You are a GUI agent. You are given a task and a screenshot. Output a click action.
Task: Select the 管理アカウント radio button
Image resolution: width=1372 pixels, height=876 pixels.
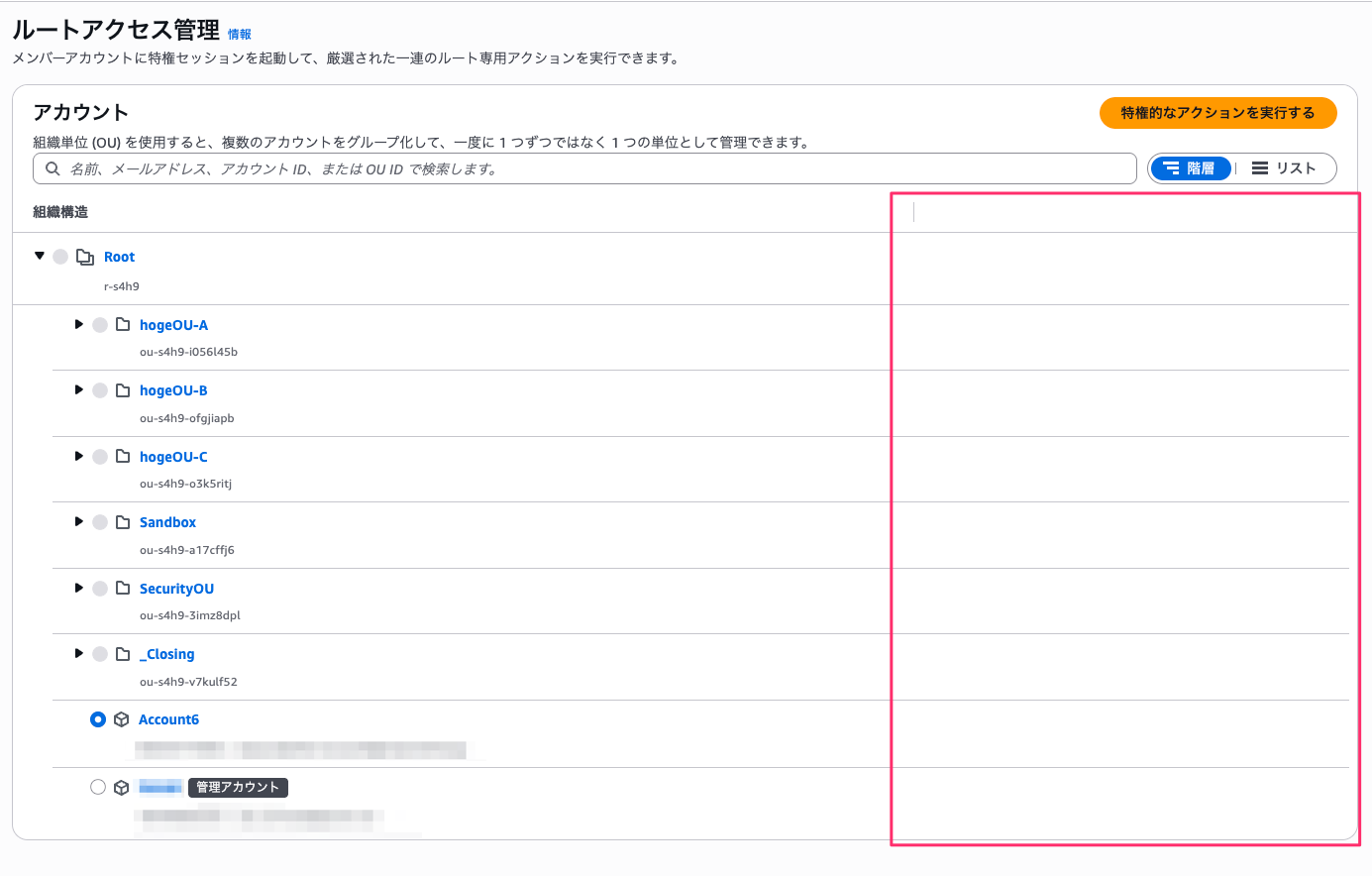pos(98,787)
